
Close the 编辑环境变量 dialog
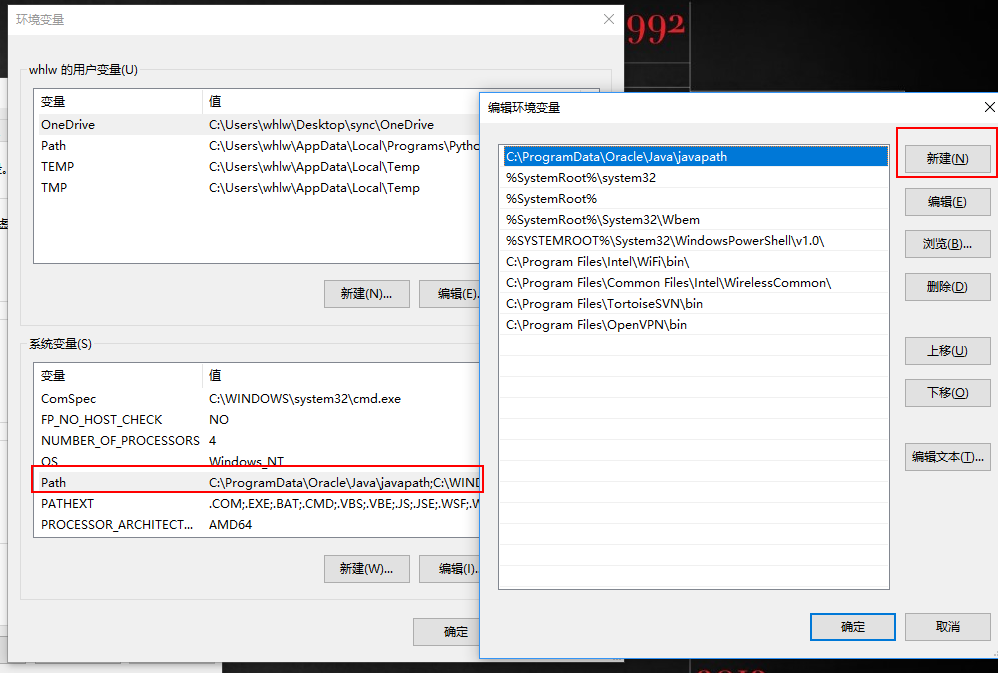click(989, 107)
